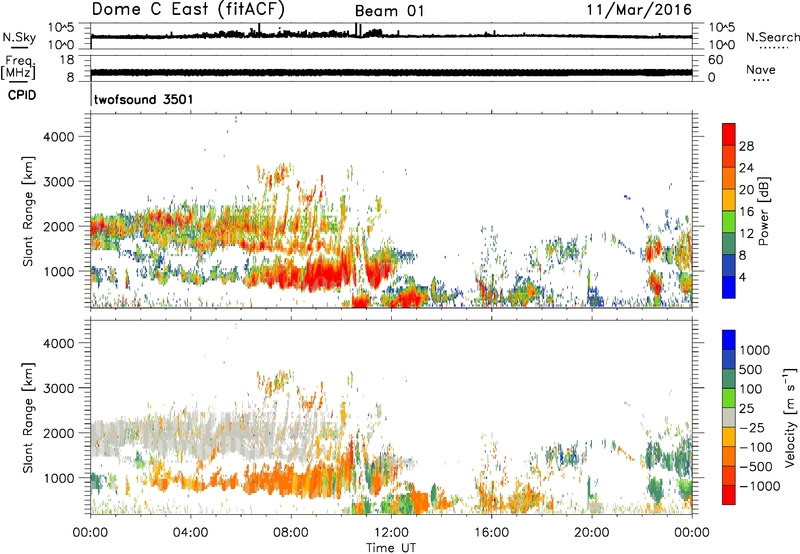Click the "20" power colorbar value

[x=746, y=190]
